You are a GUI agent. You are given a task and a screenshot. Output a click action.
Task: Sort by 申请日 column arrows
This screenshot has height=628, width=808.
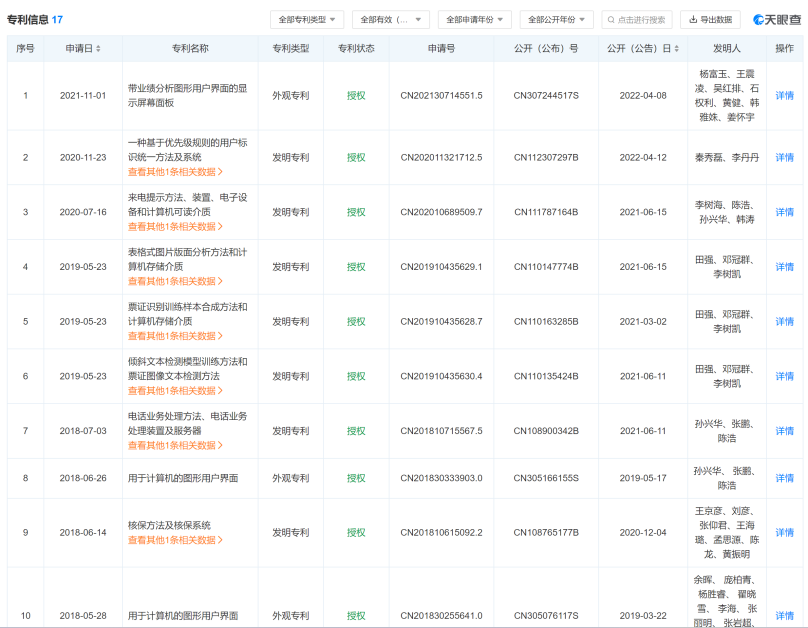(98, 49)
